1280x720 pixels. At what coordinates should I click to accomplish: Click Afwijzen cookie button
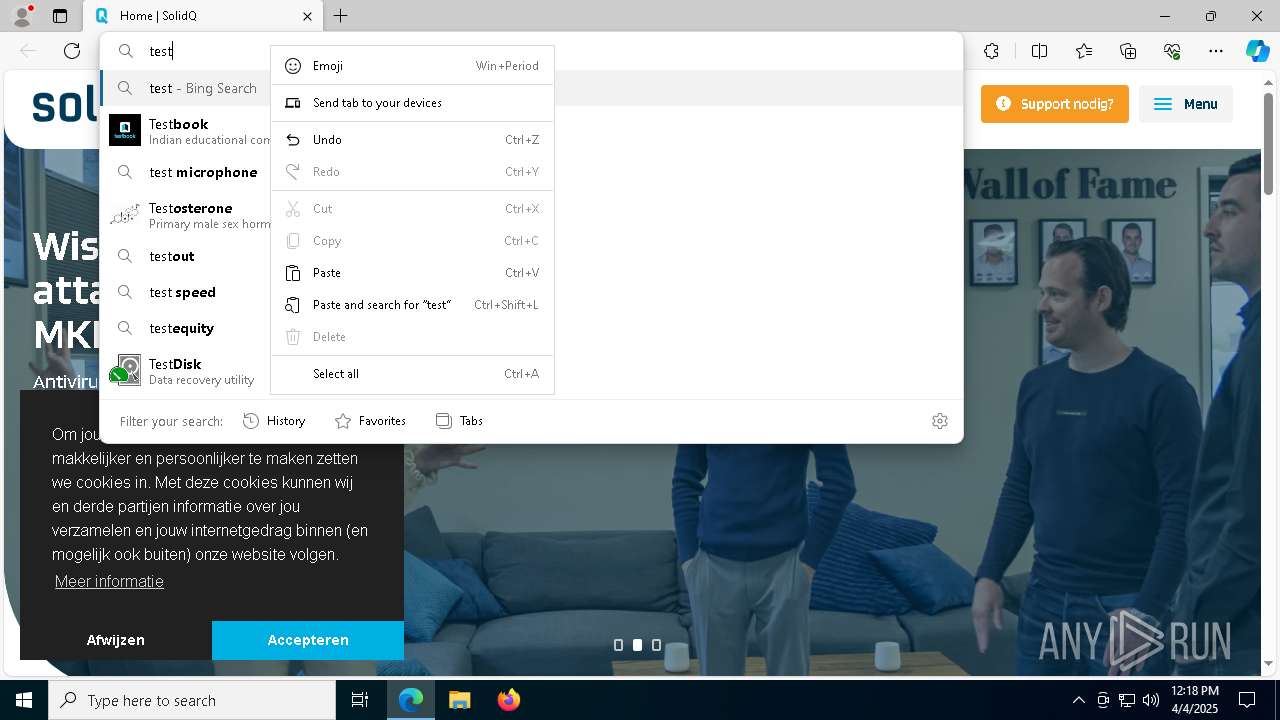point(116,640)
